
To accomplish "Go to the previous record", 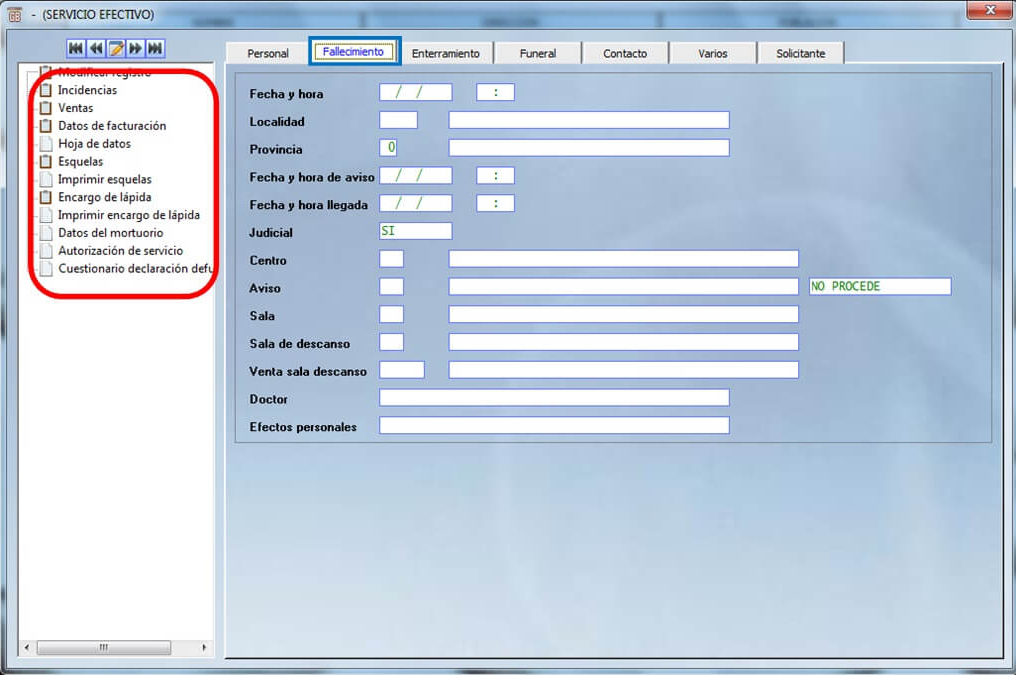I will (x=96, y=48).
